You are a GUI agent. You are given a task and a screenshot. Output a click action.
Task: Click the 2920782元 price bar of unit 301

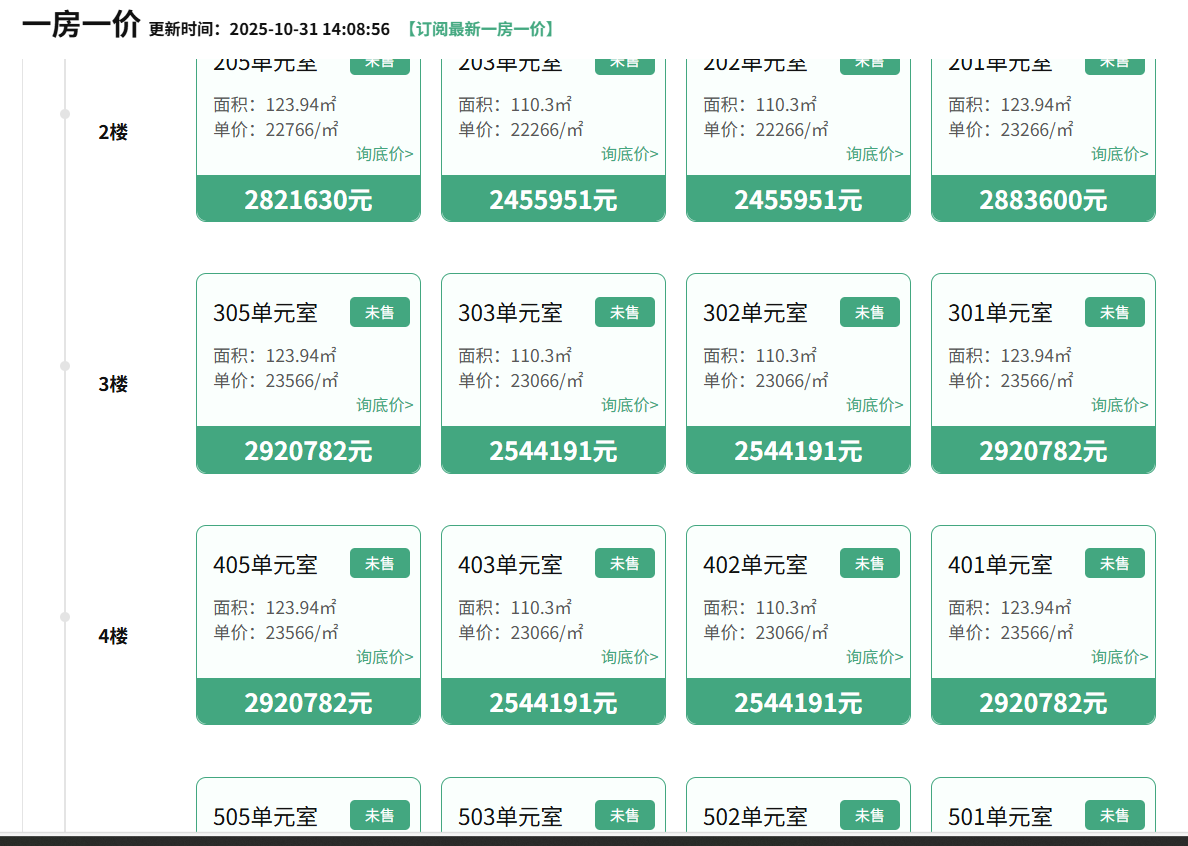1043,451
